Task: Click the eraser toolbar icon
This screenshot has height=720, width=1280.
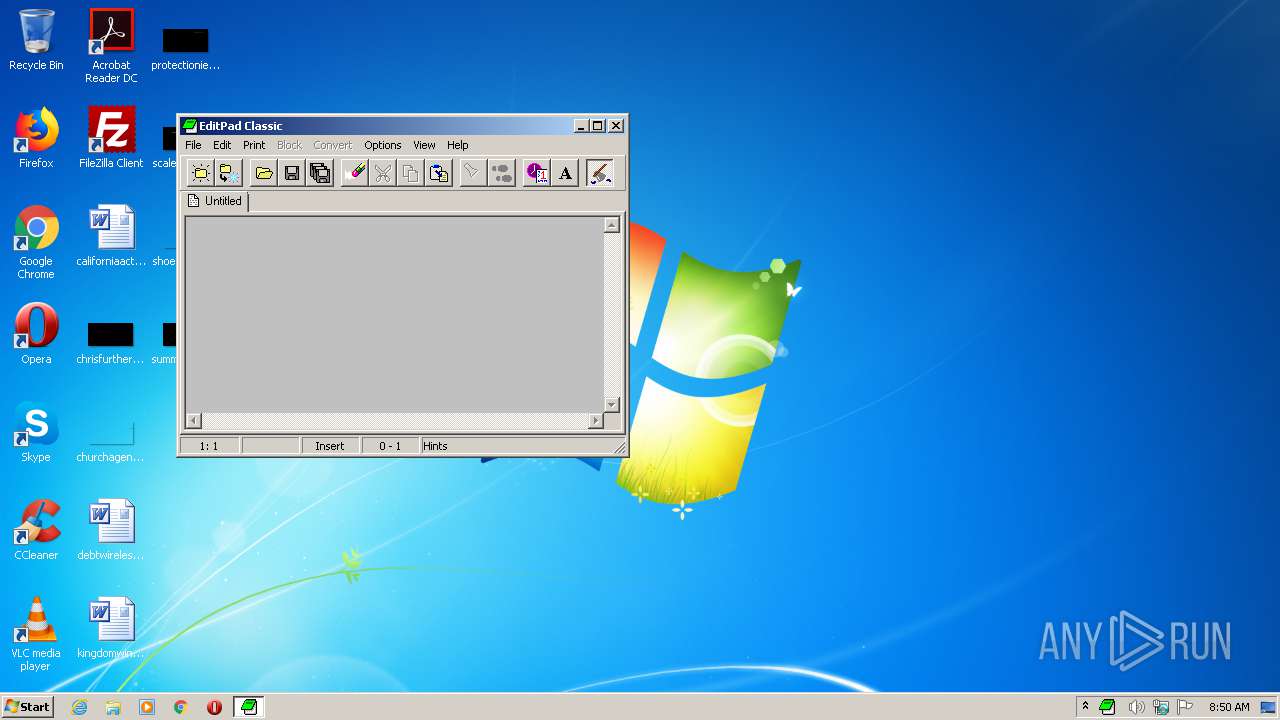Action: pyautogui.click(x=354, y=173)
